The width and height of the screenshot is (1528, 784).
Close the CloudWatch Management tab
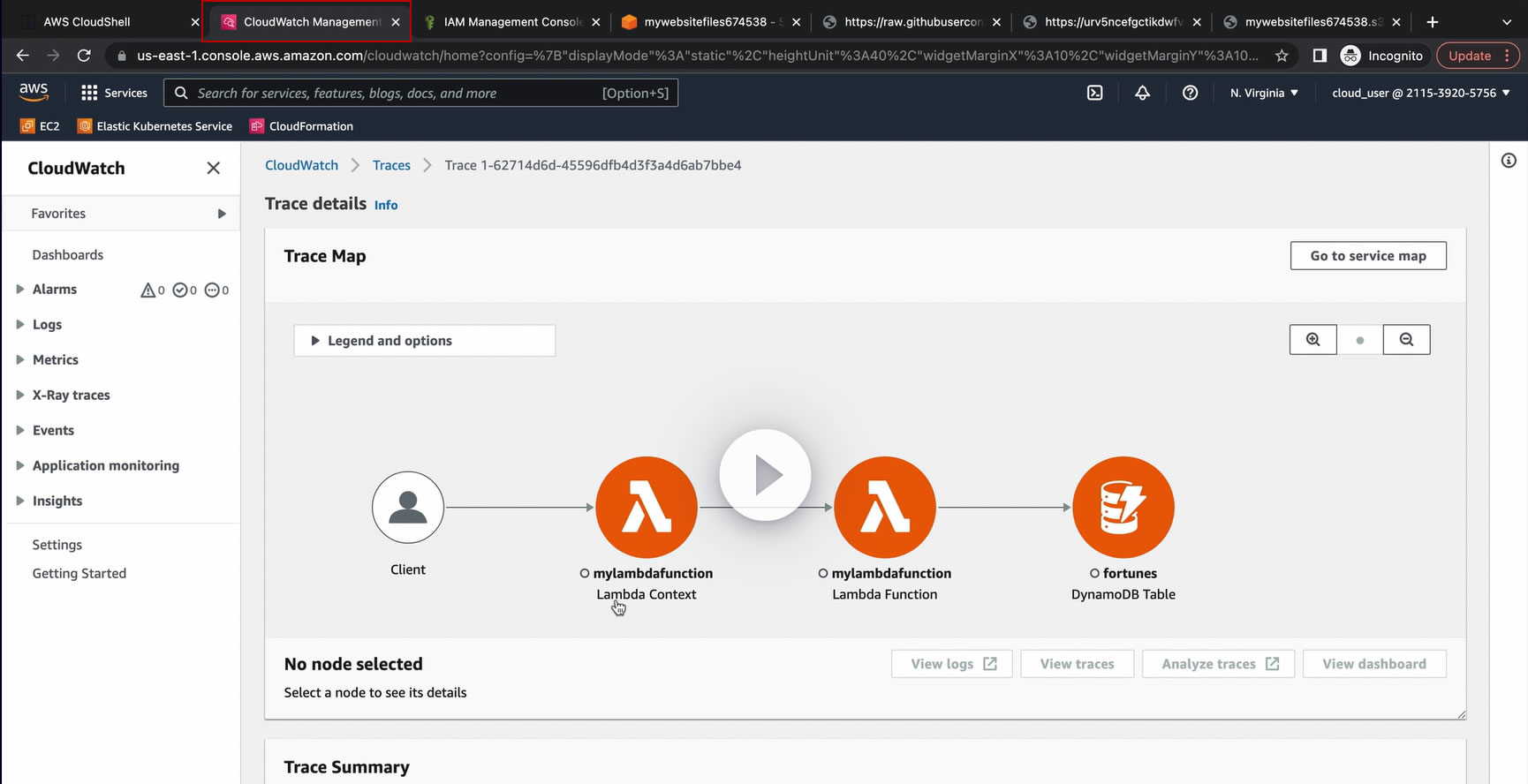click(x=396, y=22)
